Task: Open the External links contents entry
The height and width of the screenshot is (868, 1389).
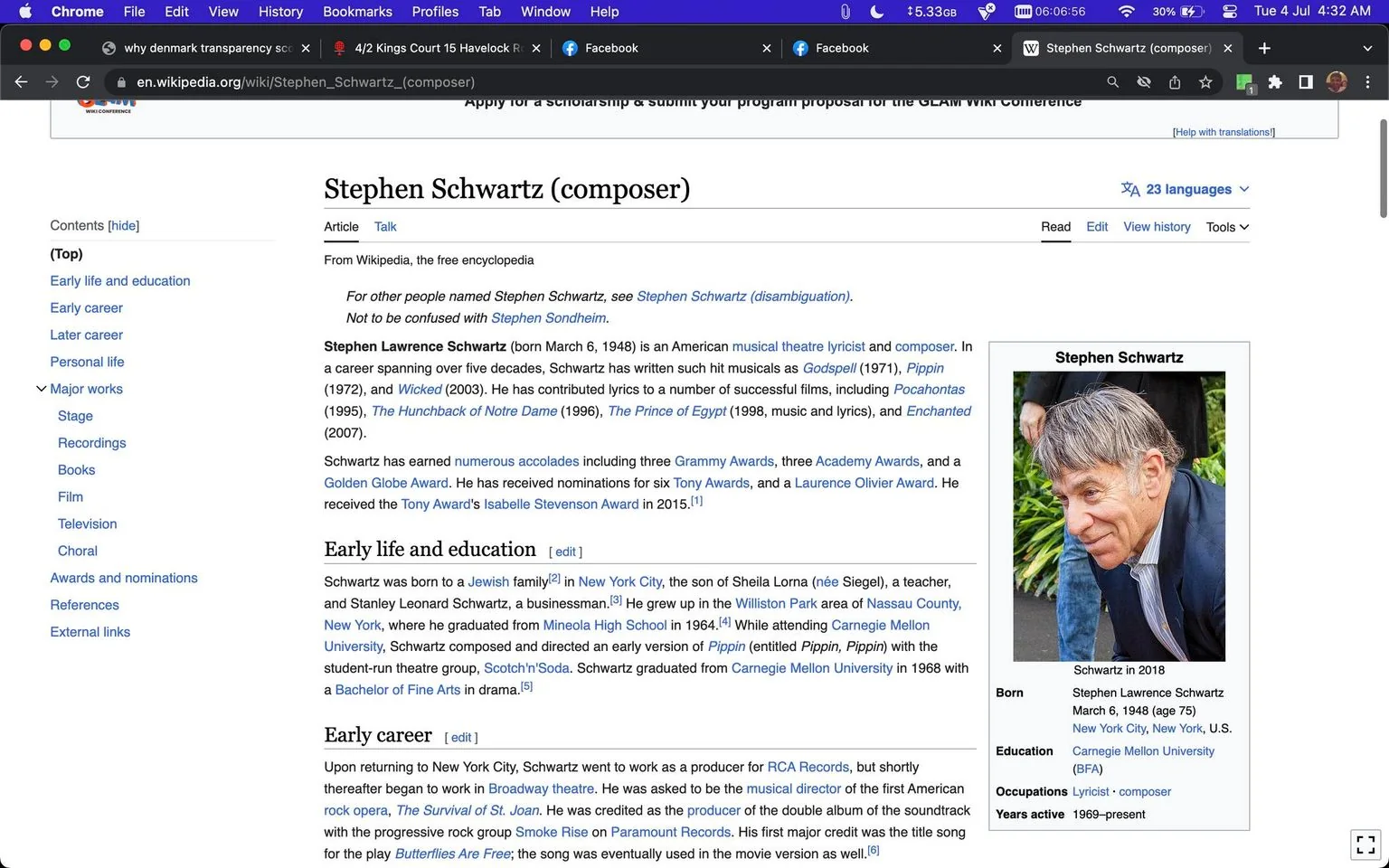Action: point(90,632)
